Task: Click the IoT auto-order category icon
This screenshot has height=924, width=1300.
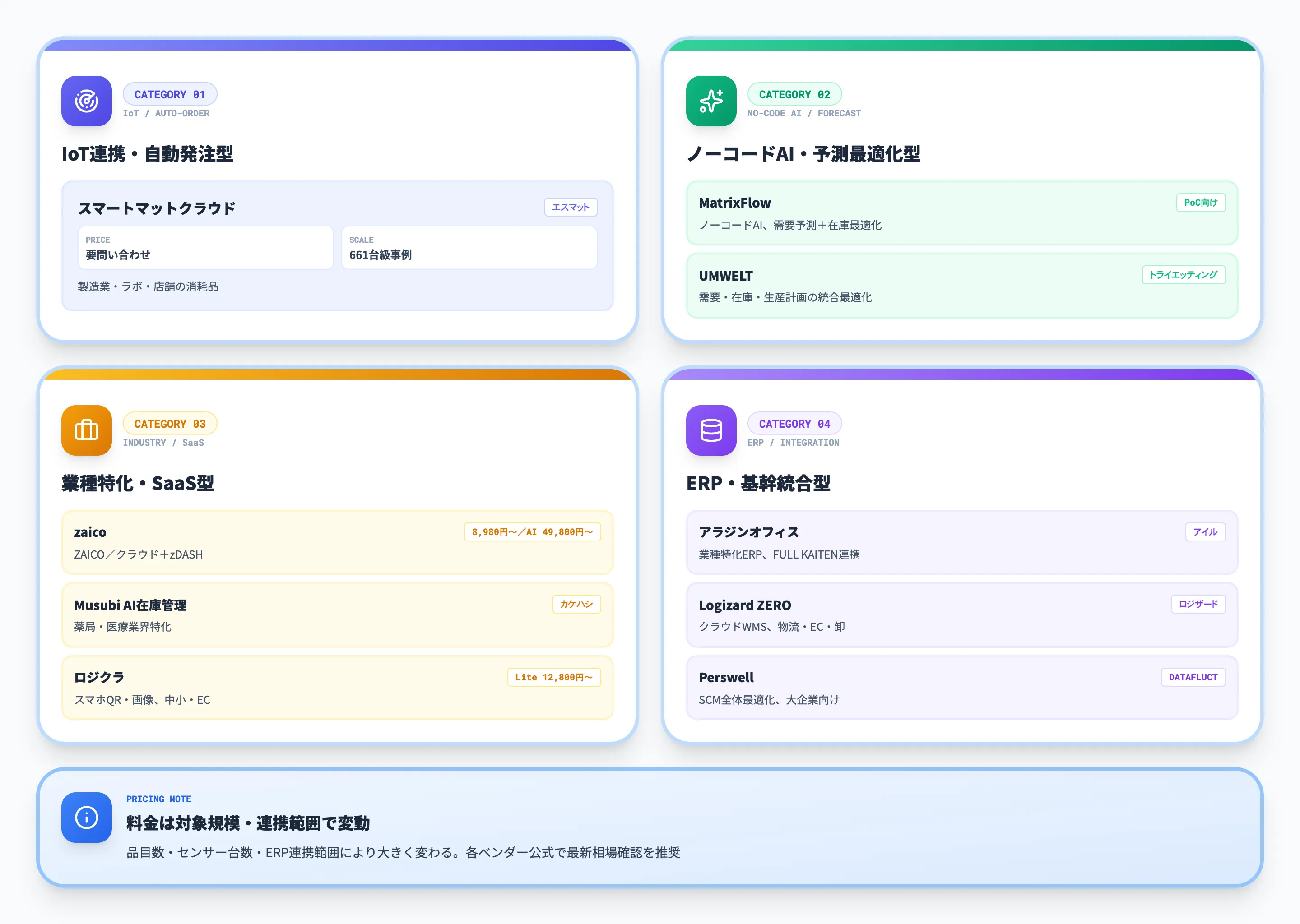Action: coord(87,101)
